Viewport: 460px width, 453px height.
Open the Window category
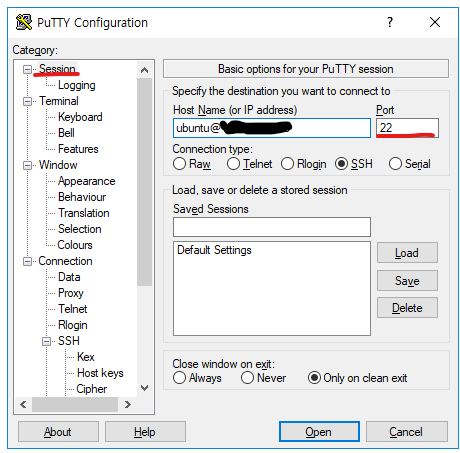point(58,165)
